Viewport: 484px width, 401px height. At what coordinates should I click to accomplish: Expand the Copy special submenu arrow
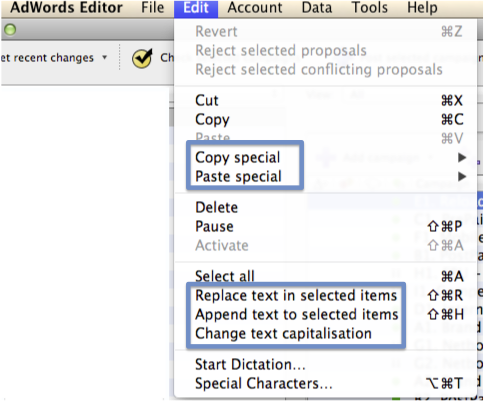pos(462,157)
